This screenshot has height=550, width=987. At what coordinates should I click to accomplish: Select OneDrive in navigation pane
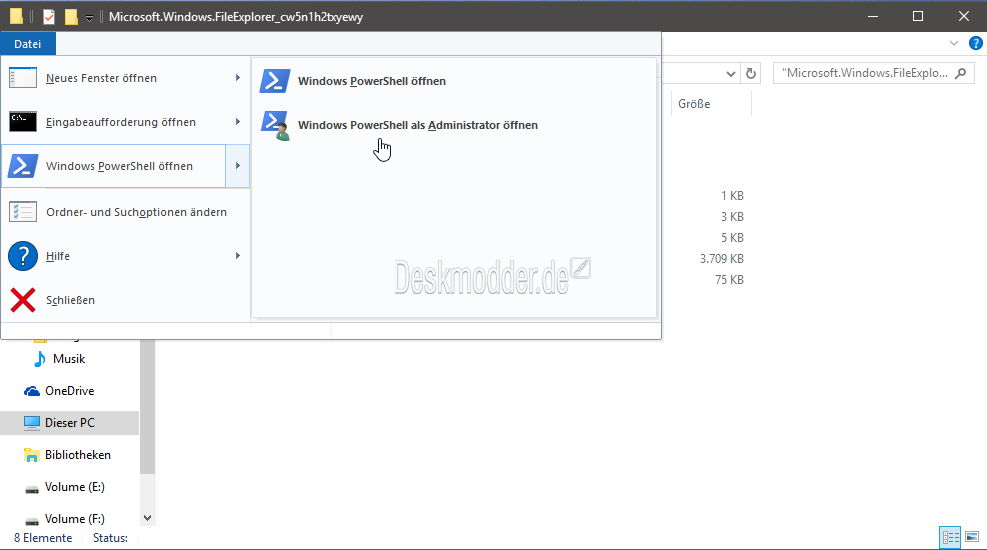[x=69, y=391]
